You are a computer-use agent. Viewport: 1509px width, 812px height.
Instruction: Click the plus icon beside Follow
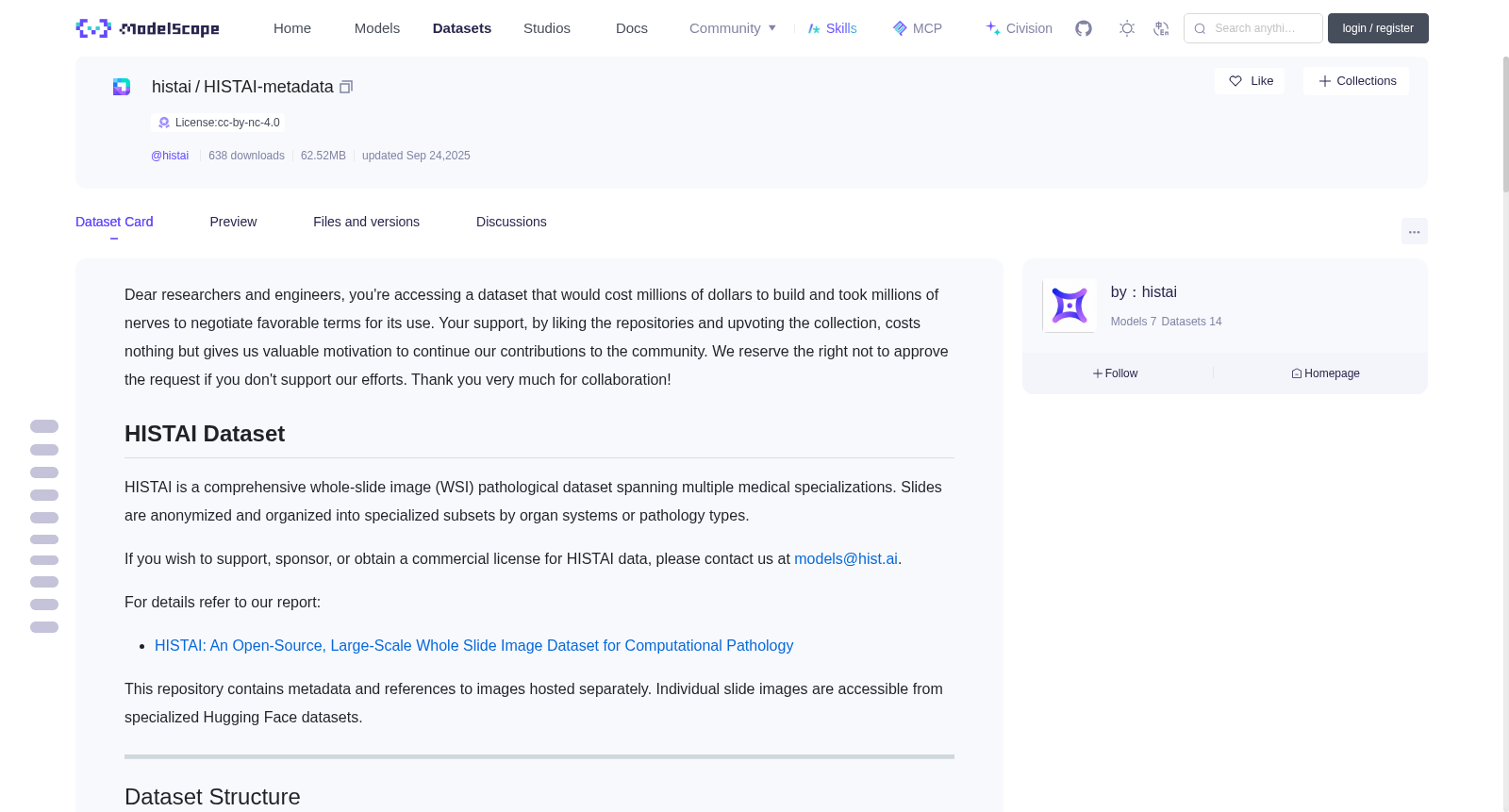click(x=1098, y=373)
